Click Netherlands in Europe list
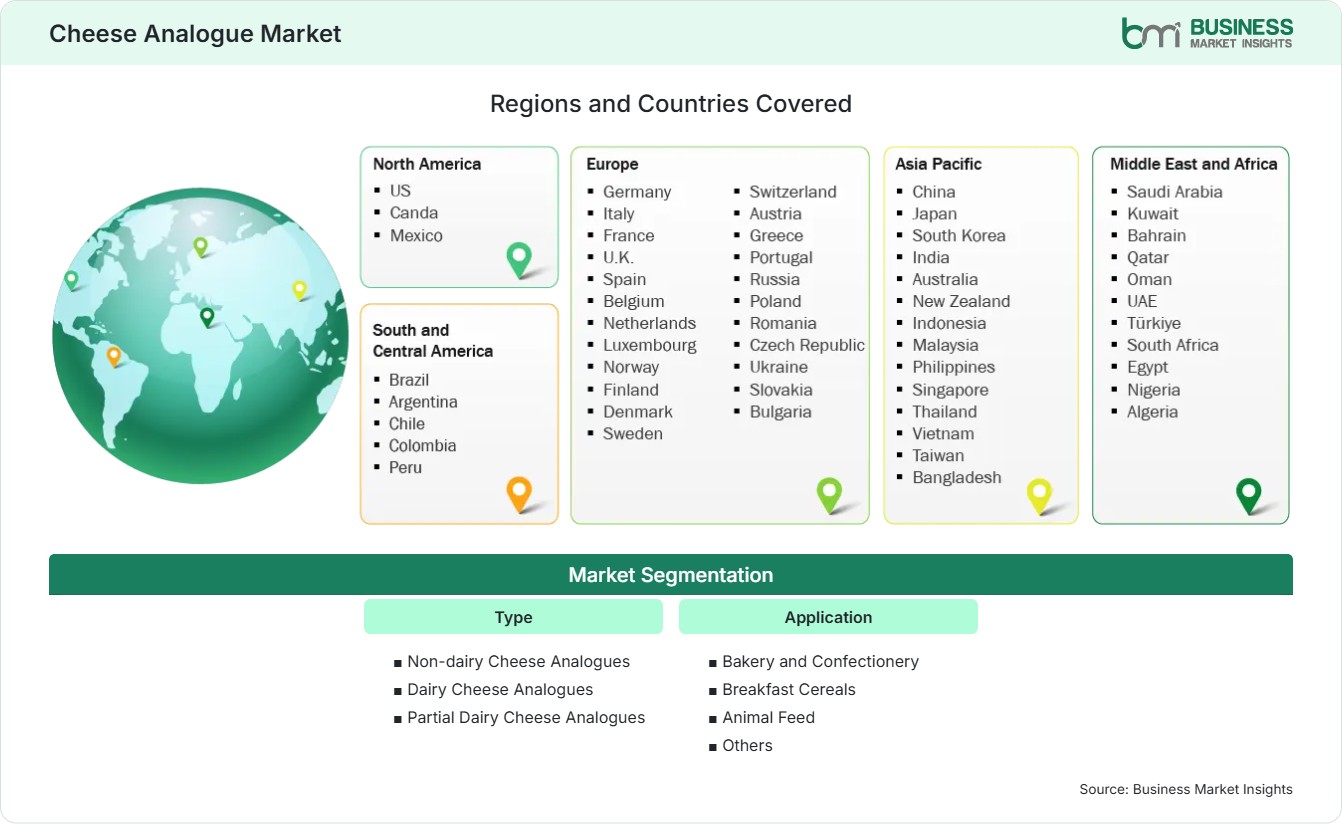Screen dimensions: 1342x824 click(x=649, y=323)
